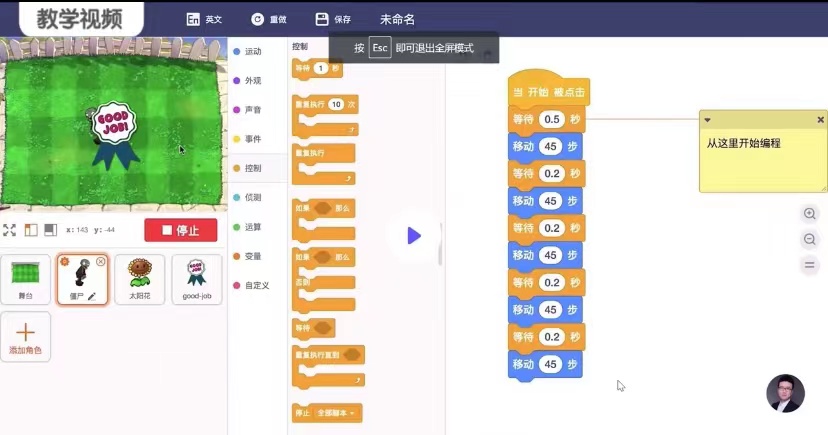Switch language with the 英文 button
828x435 pixels.
coord(204,20)
